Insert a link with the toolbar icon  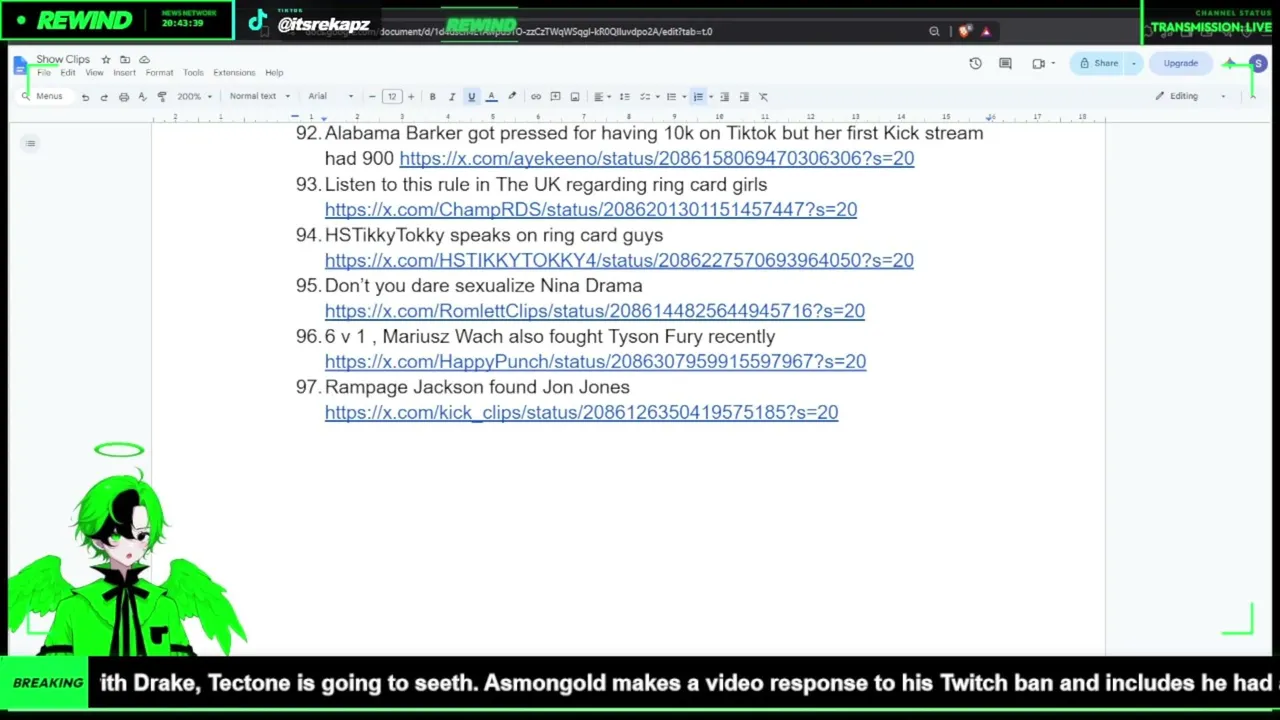click(536, 97)
